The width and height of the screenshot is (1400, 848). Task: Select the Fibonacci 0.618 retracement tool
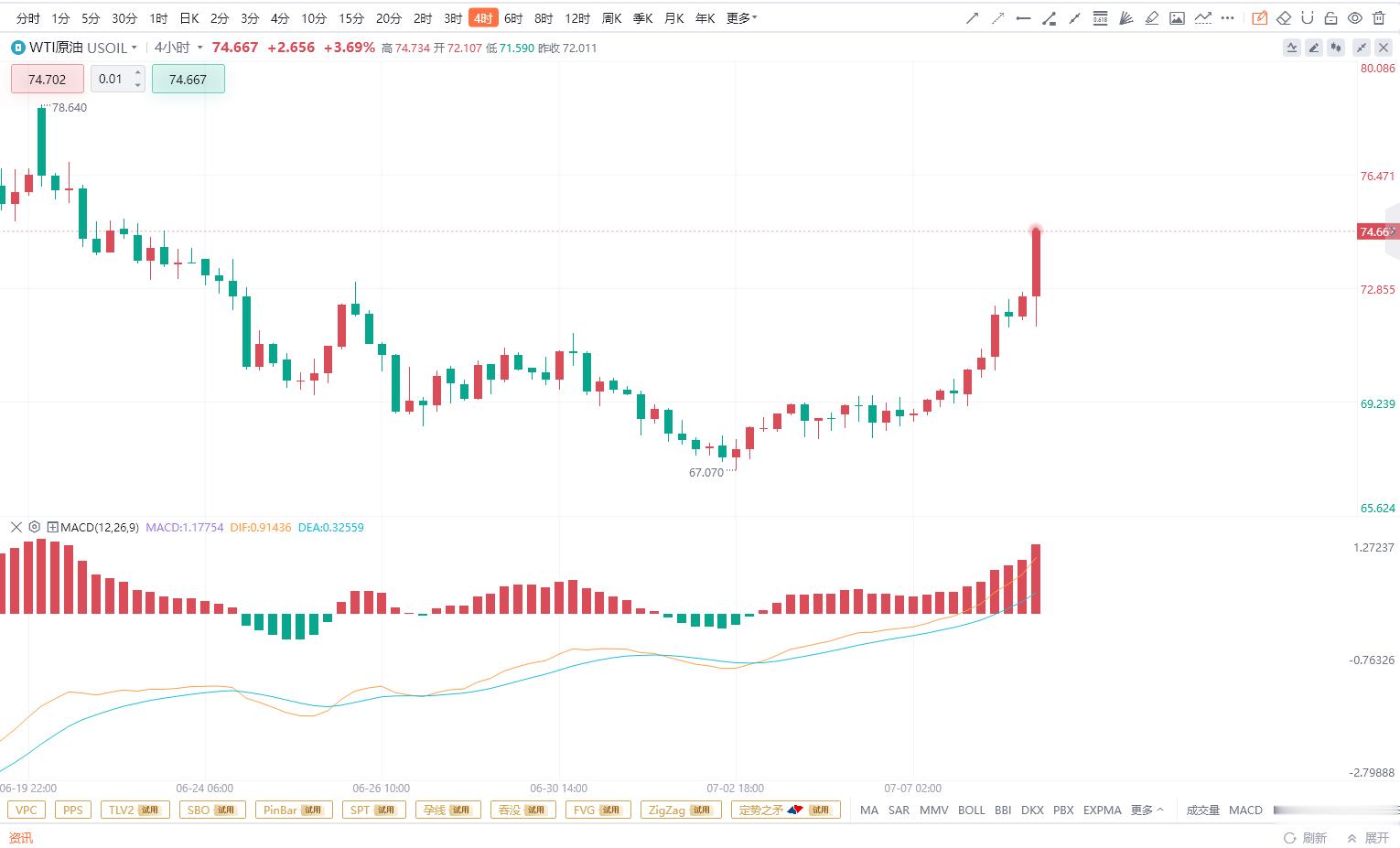point(1100,18)
